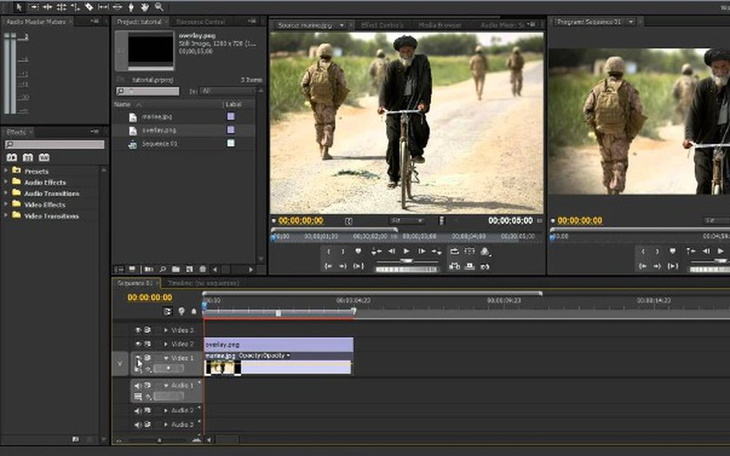Collapse the Audio 1 track
The height and width of the screenshot is (456, 730).
pyautogui.click(x=166, y=386)
